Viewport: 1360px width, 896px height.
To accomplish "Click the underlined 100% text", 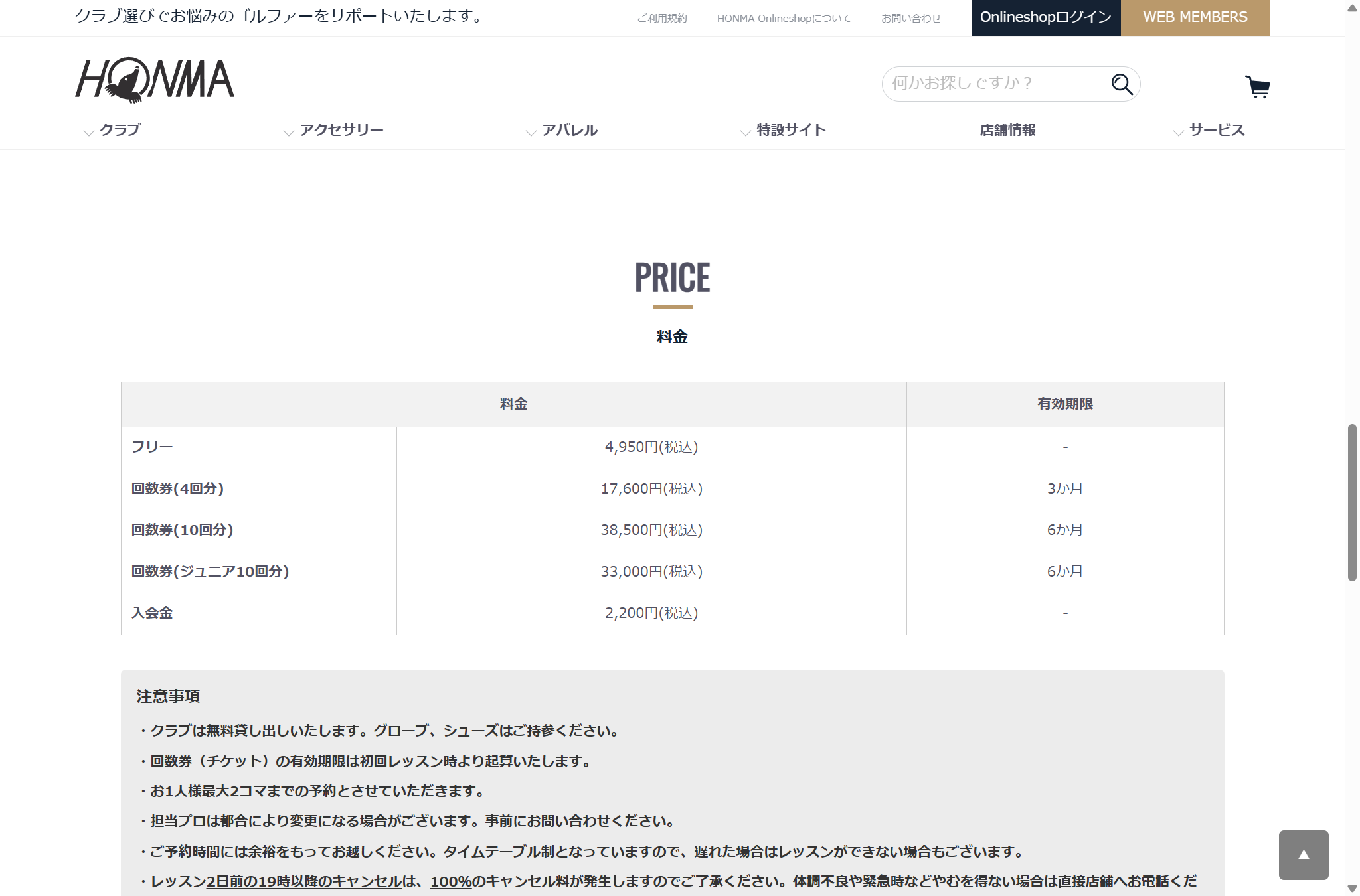I will pyautogui.click(x=451, y=881).
